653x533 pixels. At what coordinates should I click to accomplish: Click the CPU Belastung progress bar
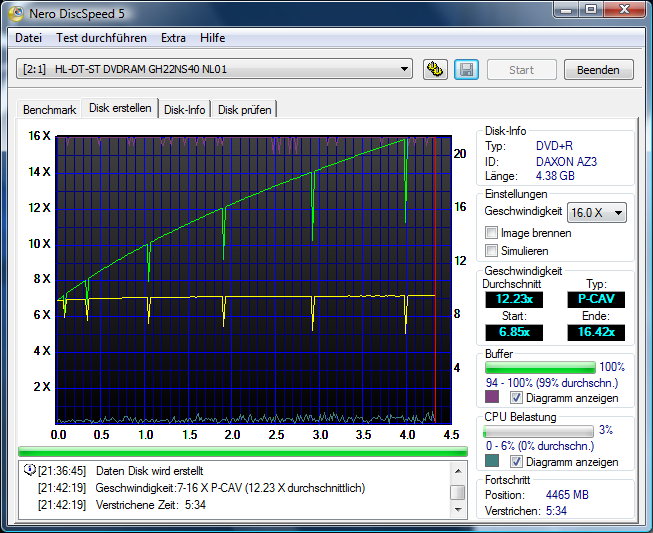538,431
